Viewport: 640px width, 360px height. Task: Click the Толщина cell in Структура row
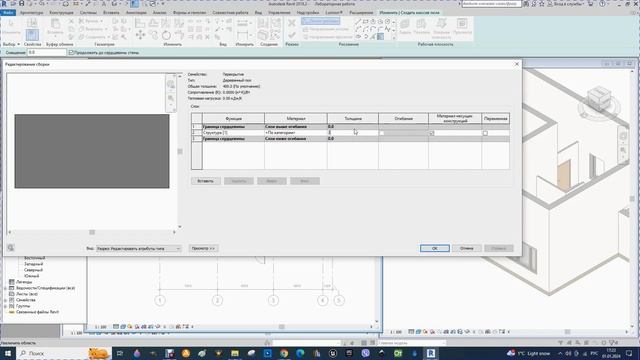click(x=353, y=133)
